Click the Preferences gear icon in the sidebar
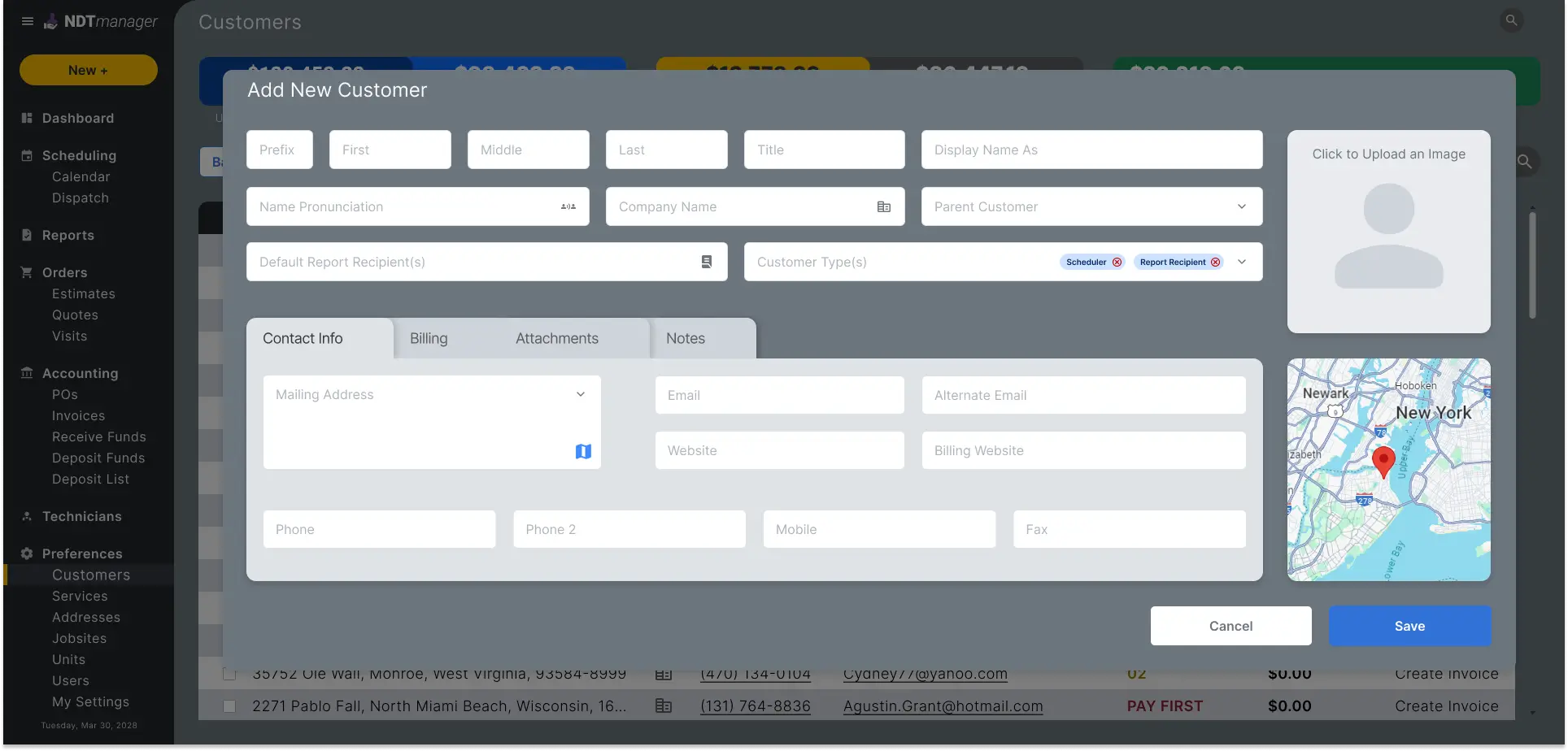This screenshot has height=751, width=1568. tap(27, 553)
